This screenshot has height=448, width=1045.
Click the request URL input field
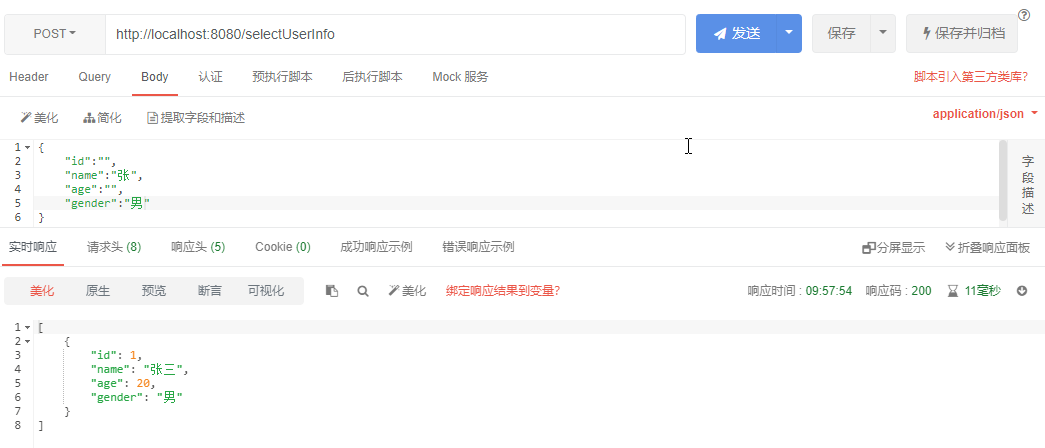pos(395,34)
